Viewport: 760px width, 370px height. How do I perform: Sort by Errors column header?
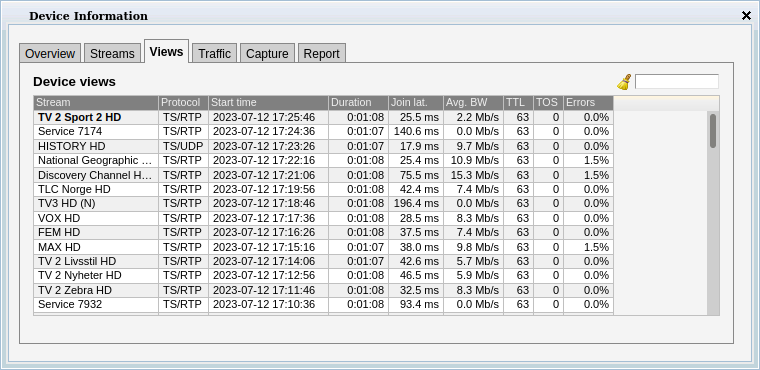coord(588,103)
